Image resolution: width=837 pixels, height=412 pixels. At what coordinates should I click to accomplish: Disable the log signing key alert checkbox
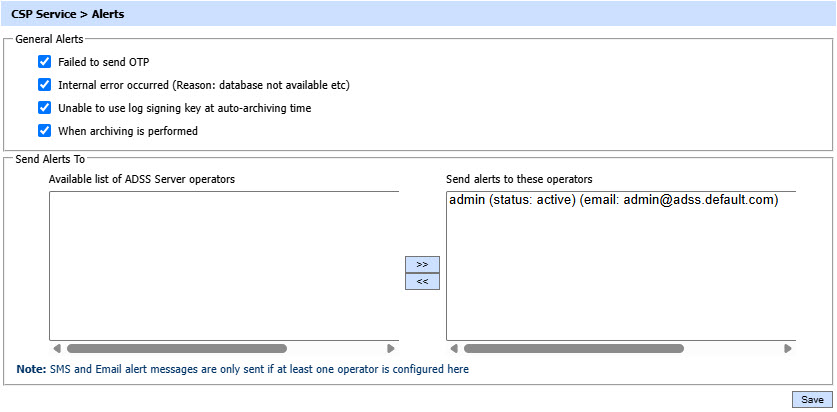44,108
